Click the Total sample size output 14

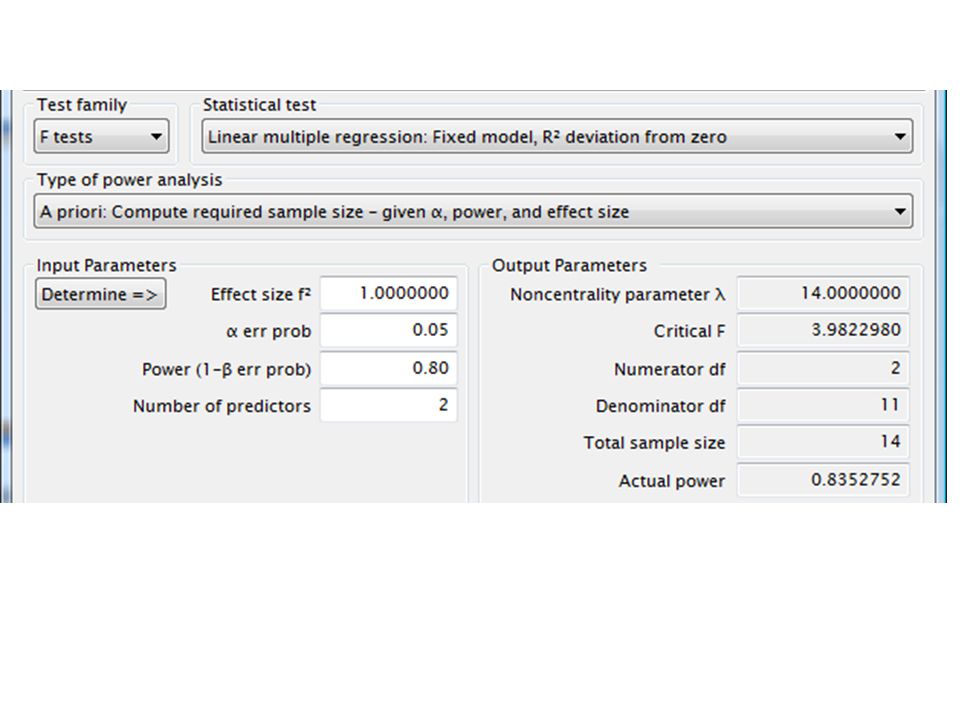point(823,441)
